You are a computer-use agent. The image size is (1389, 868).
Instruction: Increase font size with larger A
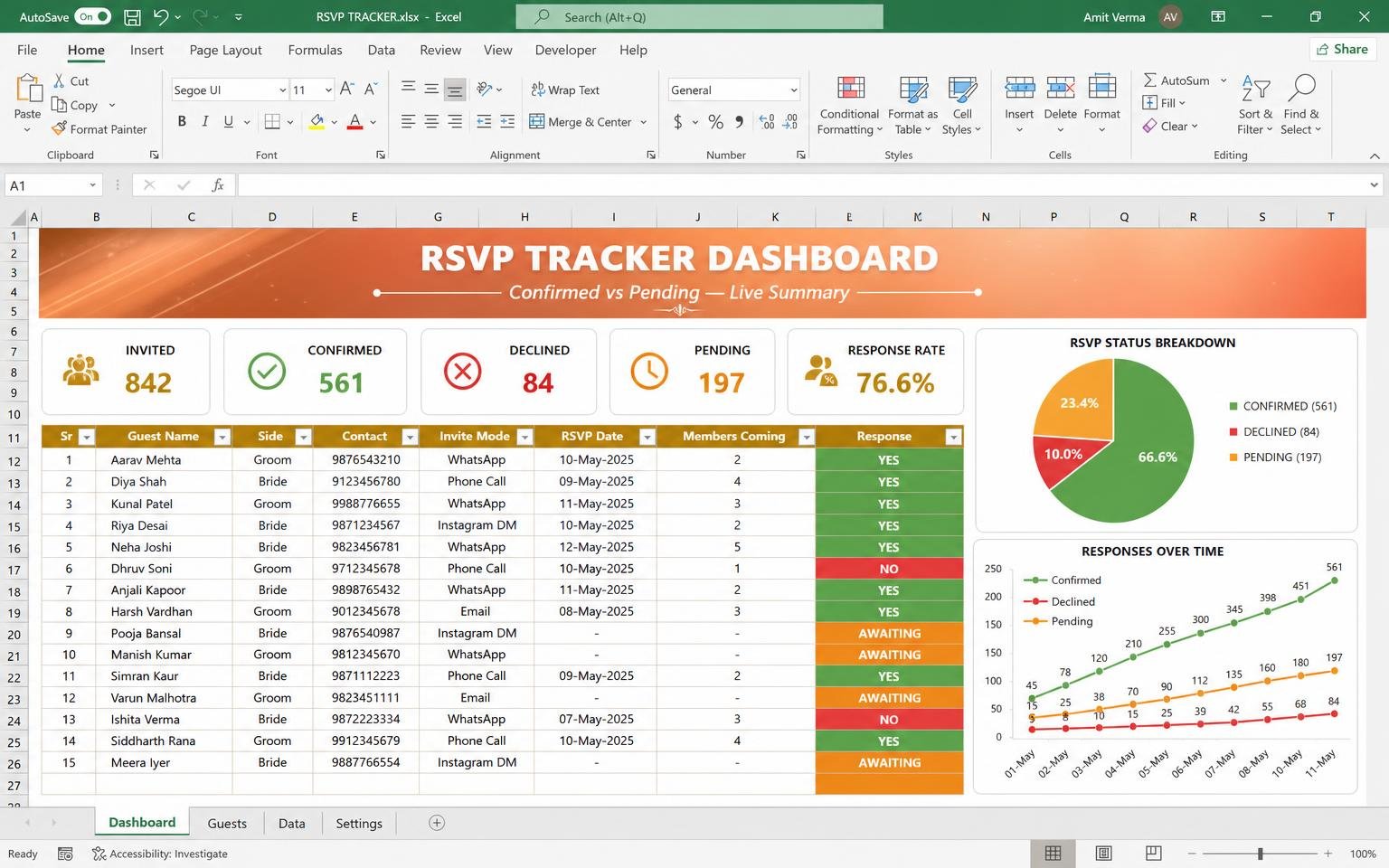pyautogui.click(x=346, y=89)
